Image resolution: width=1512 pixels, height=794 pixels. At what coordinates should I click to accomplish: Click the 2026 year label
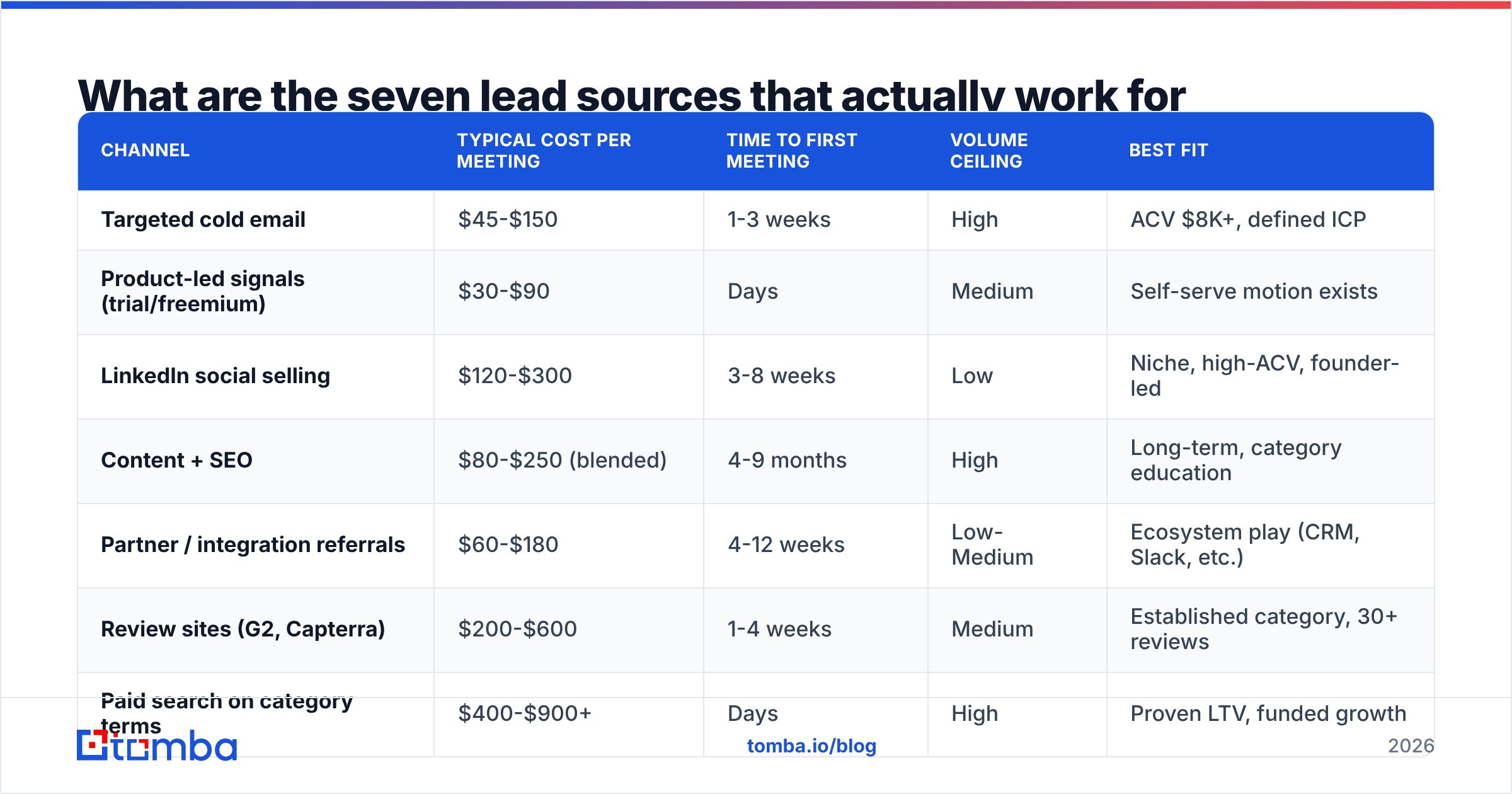click(1411, 746)
